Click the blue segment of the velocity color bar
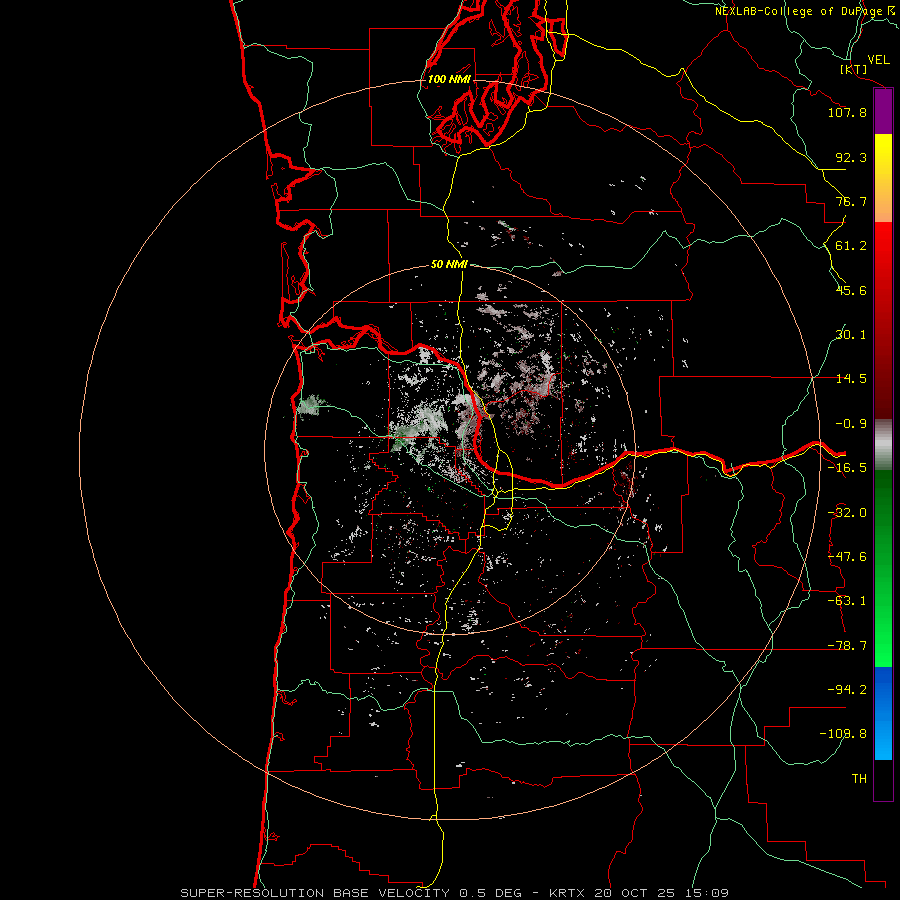 coord(883,713)
